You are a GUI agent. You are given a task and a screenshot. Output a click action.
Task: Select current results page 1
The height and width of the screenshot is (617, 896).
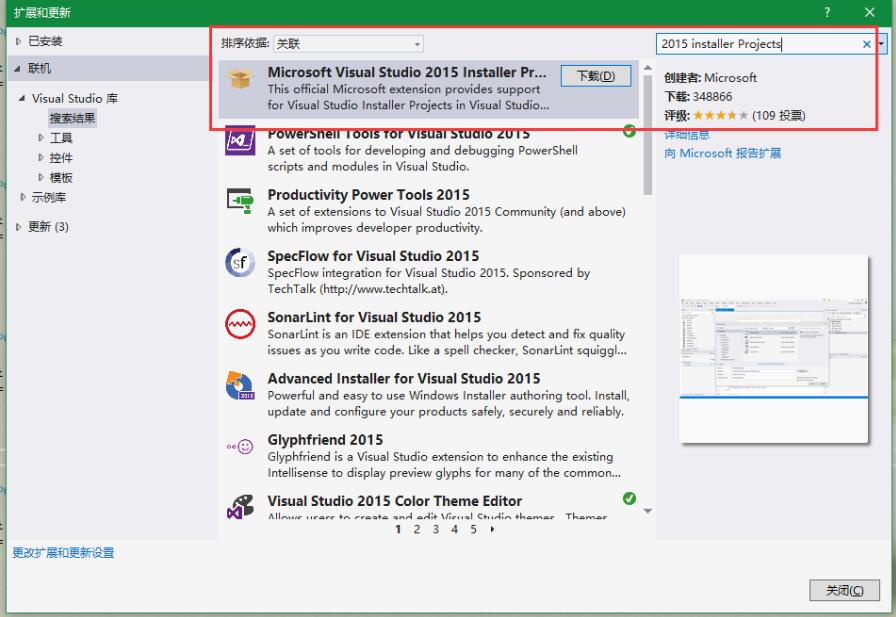398,529
